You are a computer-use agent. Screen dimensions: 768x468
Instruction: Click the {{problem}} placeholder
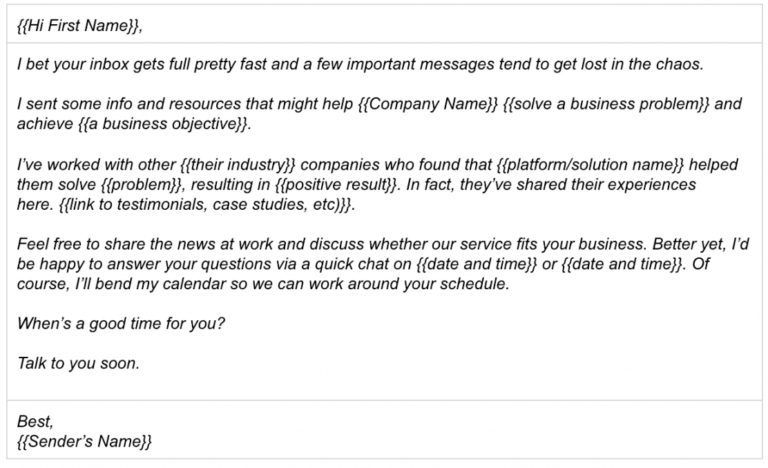coord(142,185)
